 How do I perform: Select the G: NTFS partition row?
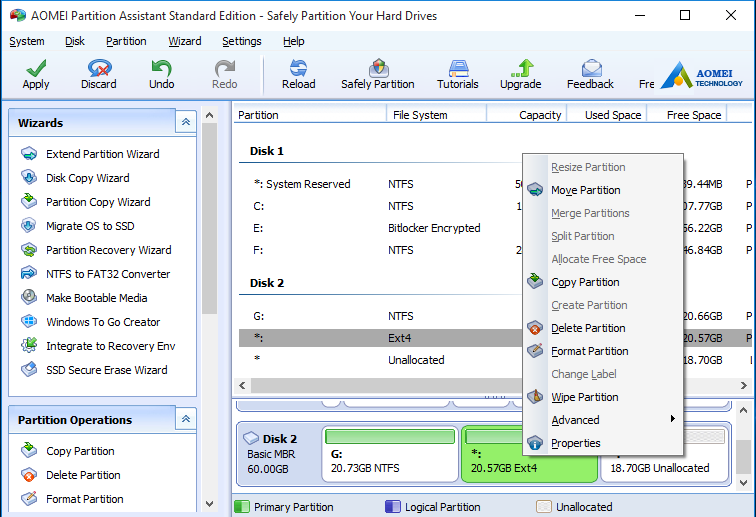click(x=381, y=316)
